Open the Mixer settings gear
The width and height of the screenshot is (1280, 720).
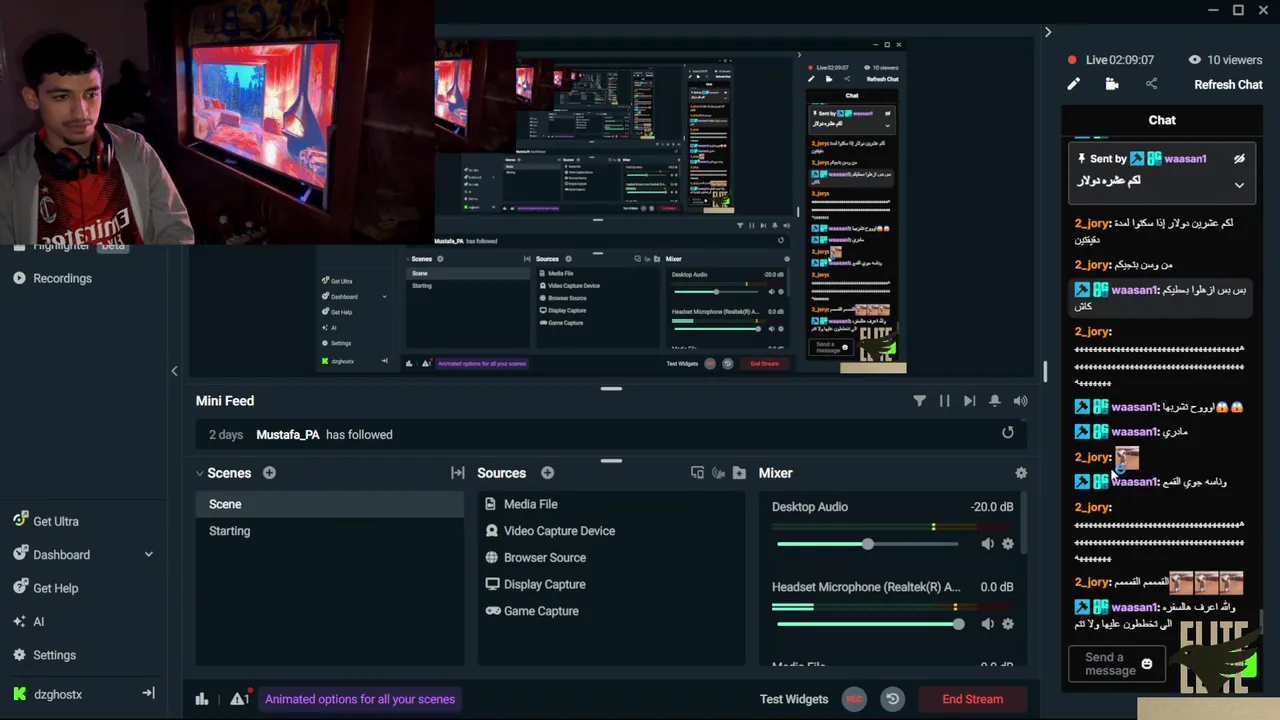click(1021, 473)
